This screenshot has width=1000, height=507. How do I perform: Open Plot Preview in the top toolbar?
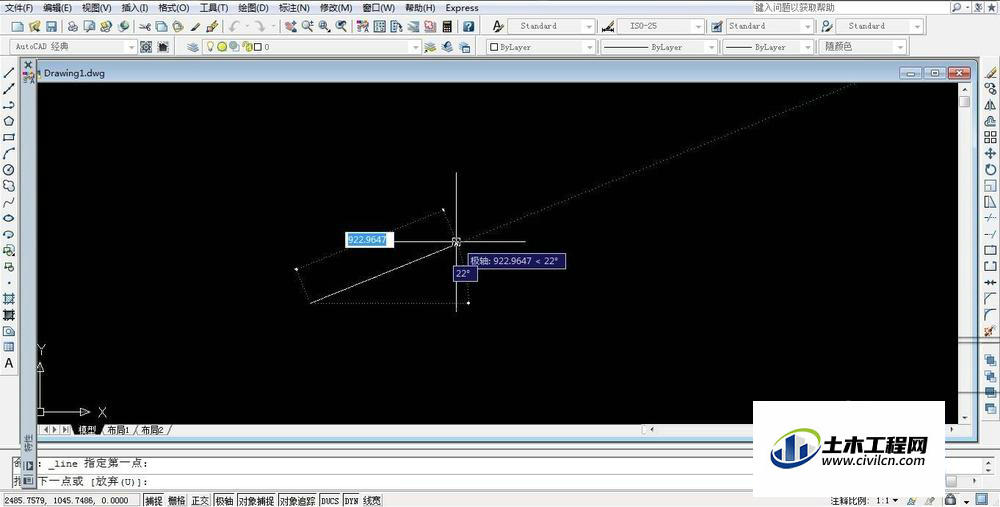click(x=89, y=26)
